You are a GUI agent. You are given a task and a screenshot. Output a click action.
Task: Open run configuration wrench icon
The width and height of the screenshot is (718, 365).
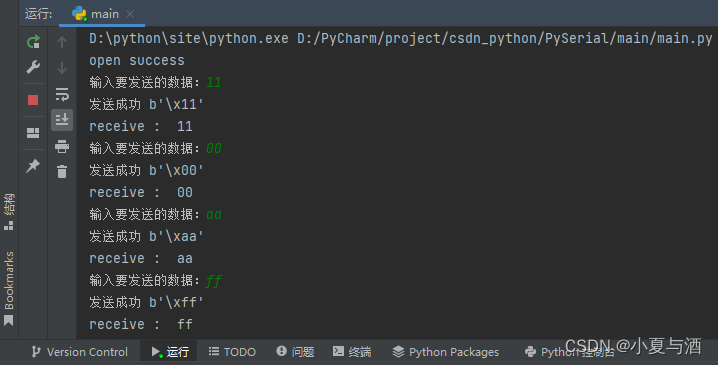coord(33,67)
